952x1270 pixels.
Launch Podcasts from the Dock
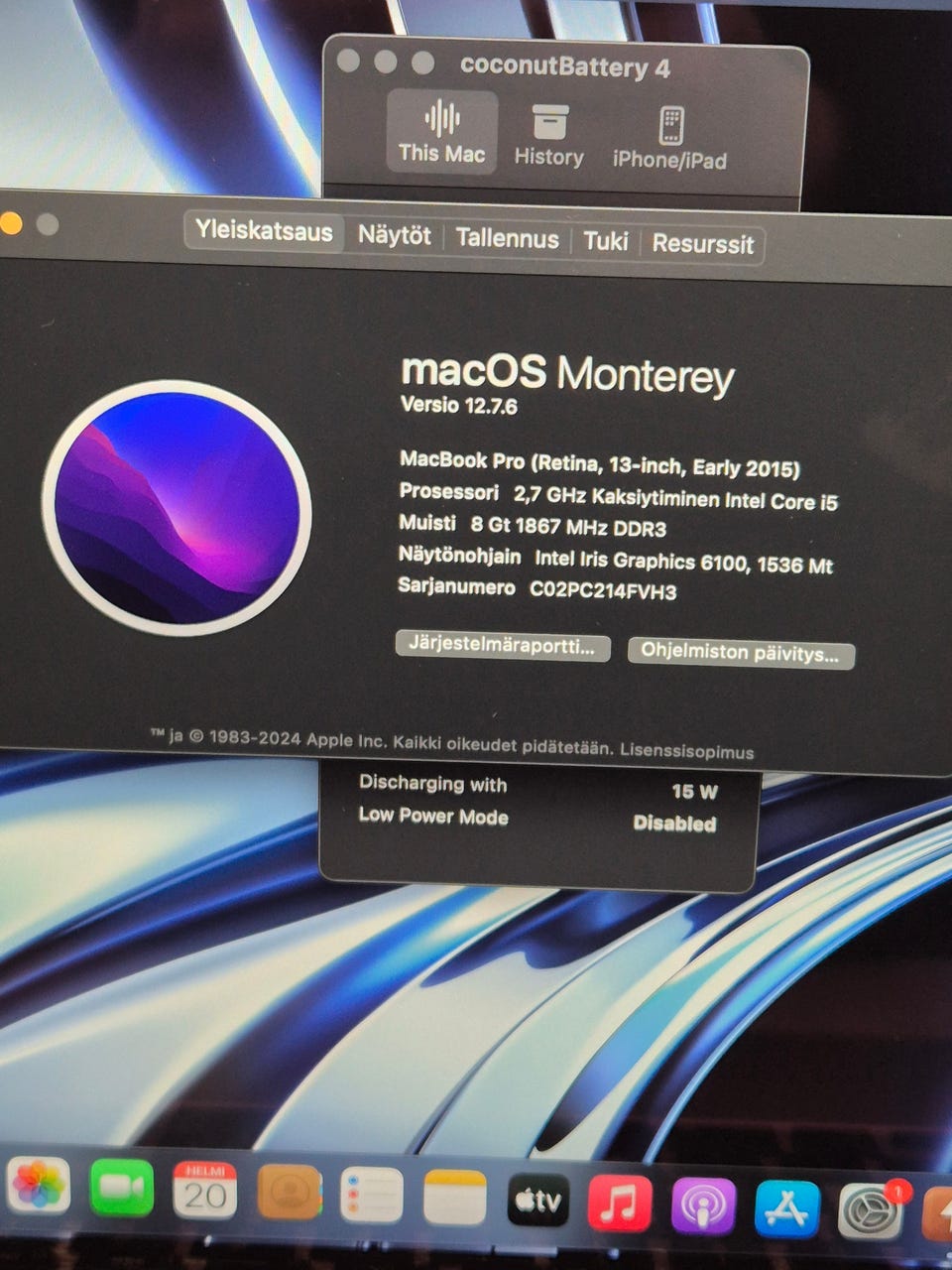point(704,1206)
